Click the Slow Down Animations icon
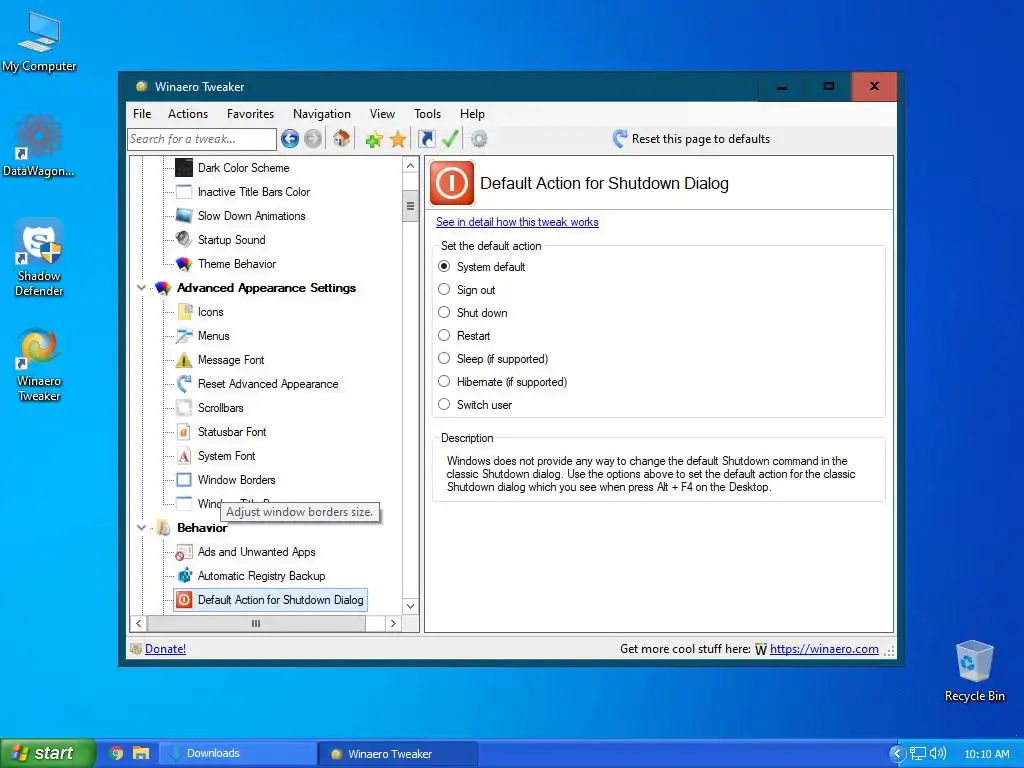This screenshot has height=768, width=1024. click(184, 216)
